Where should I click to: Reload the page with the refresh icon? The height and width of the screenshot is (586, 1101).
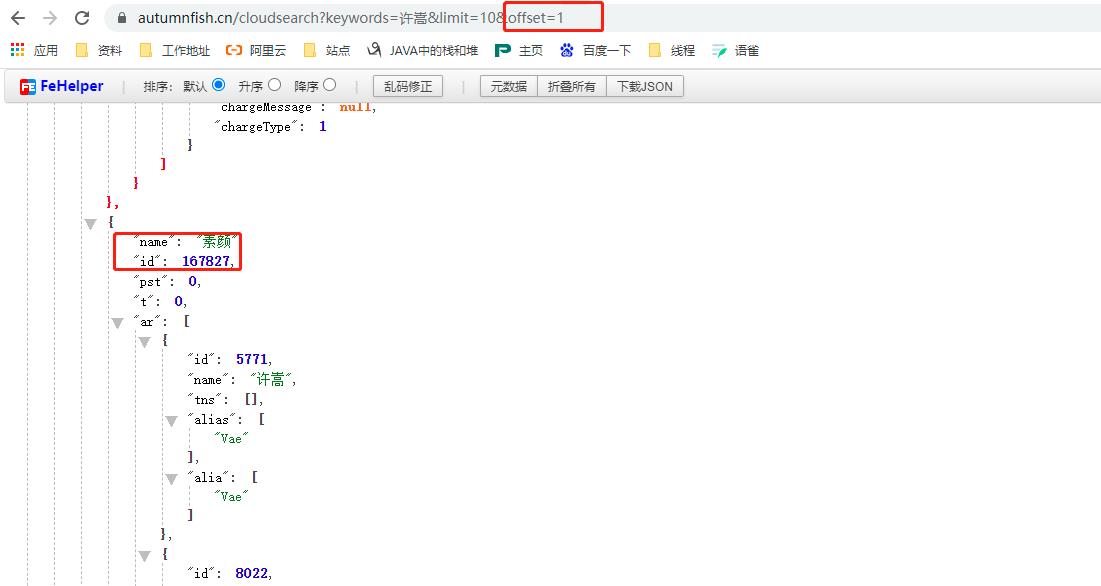point(82,18)
